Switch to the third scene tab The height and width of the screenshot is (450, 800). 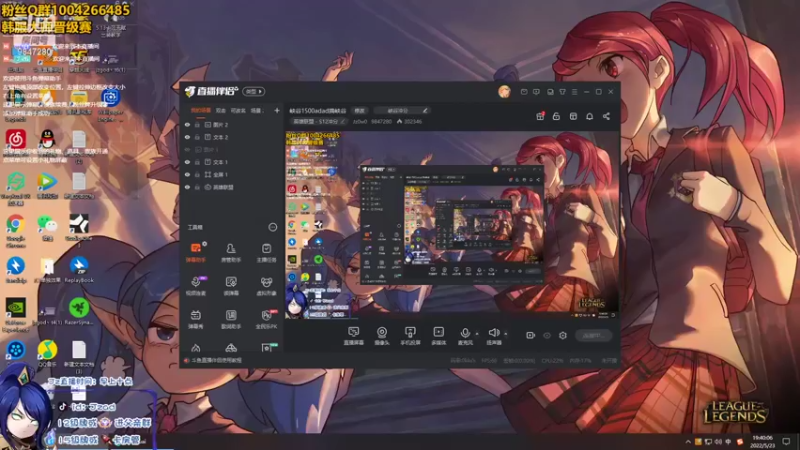(x=238, y=110)
